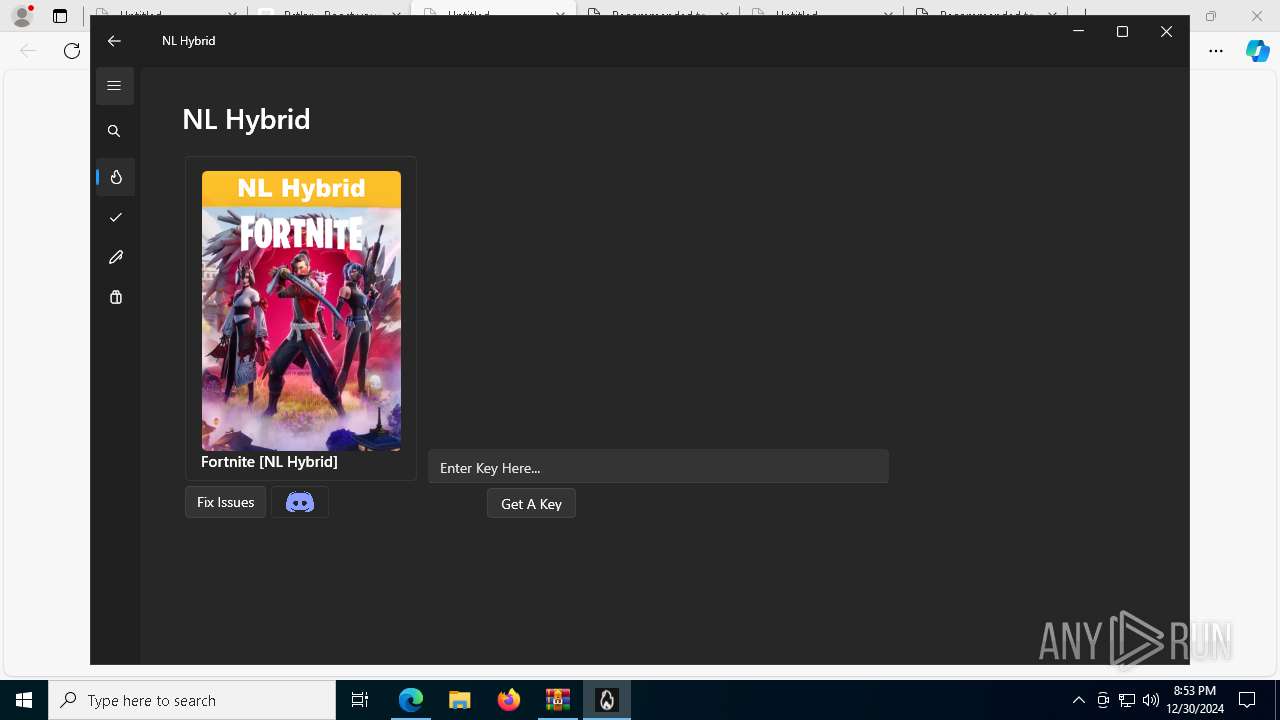Click the Fortnite [NL Hybrid] label
1280x720 pixels.
269,462
